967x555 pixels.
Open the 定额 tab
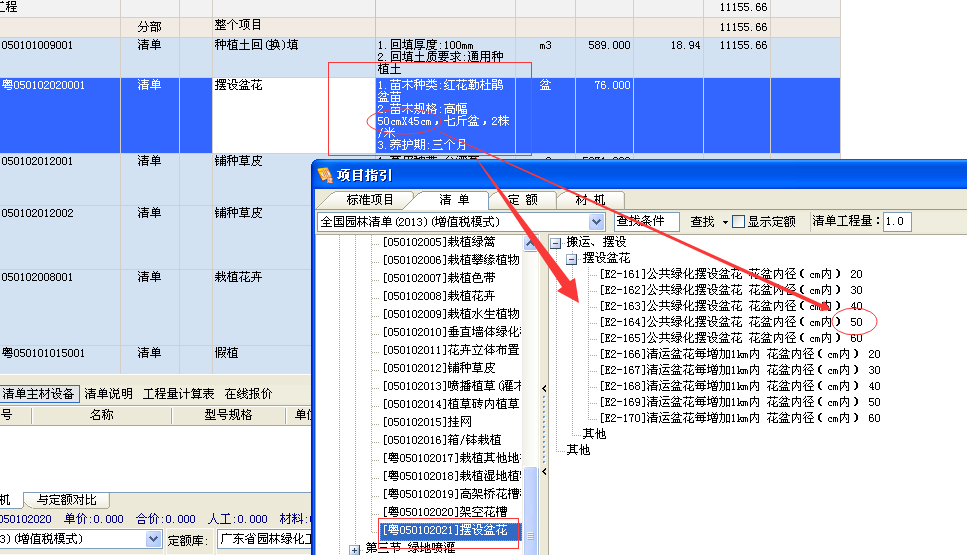(523, 200)
